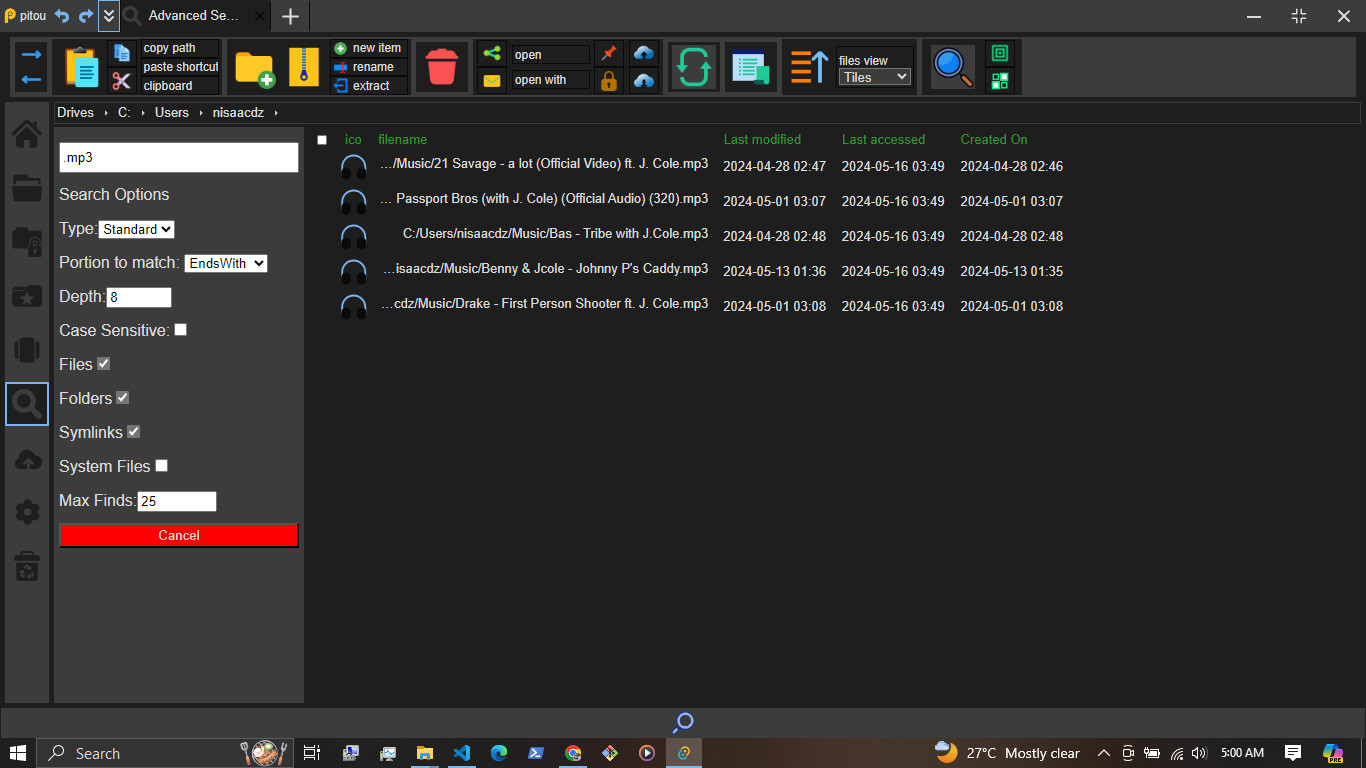Viewport: 1366px width, 768px height.
Task: Go to Home in the left sidebar
Action: pos(27,133)
